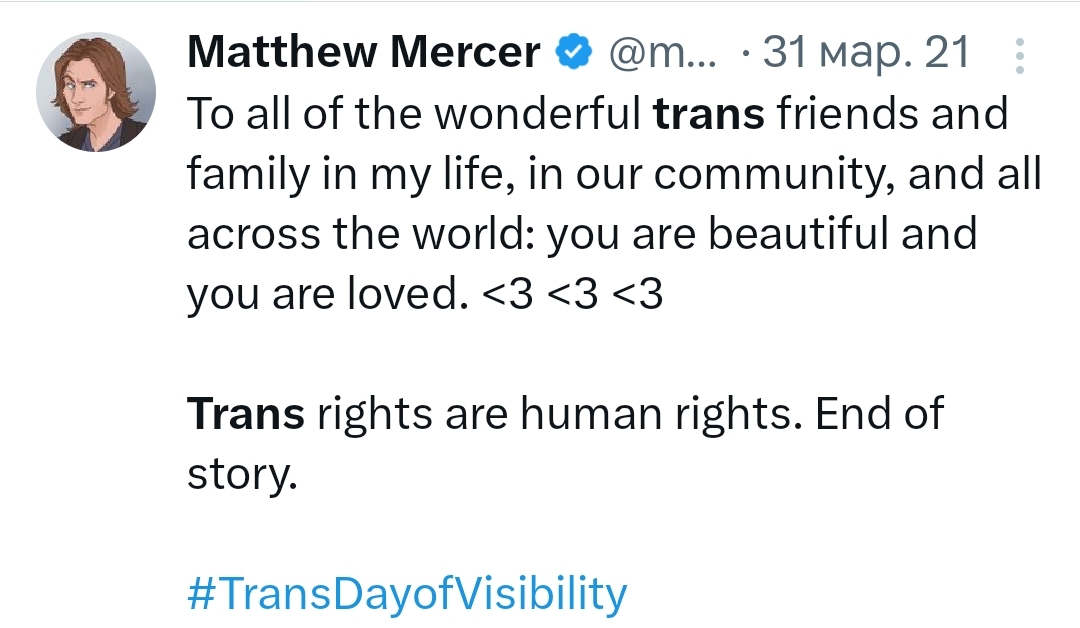This screenshot has height=628, width=1080.
Task: Click the word "story." on last line
Action: [242, 474]
